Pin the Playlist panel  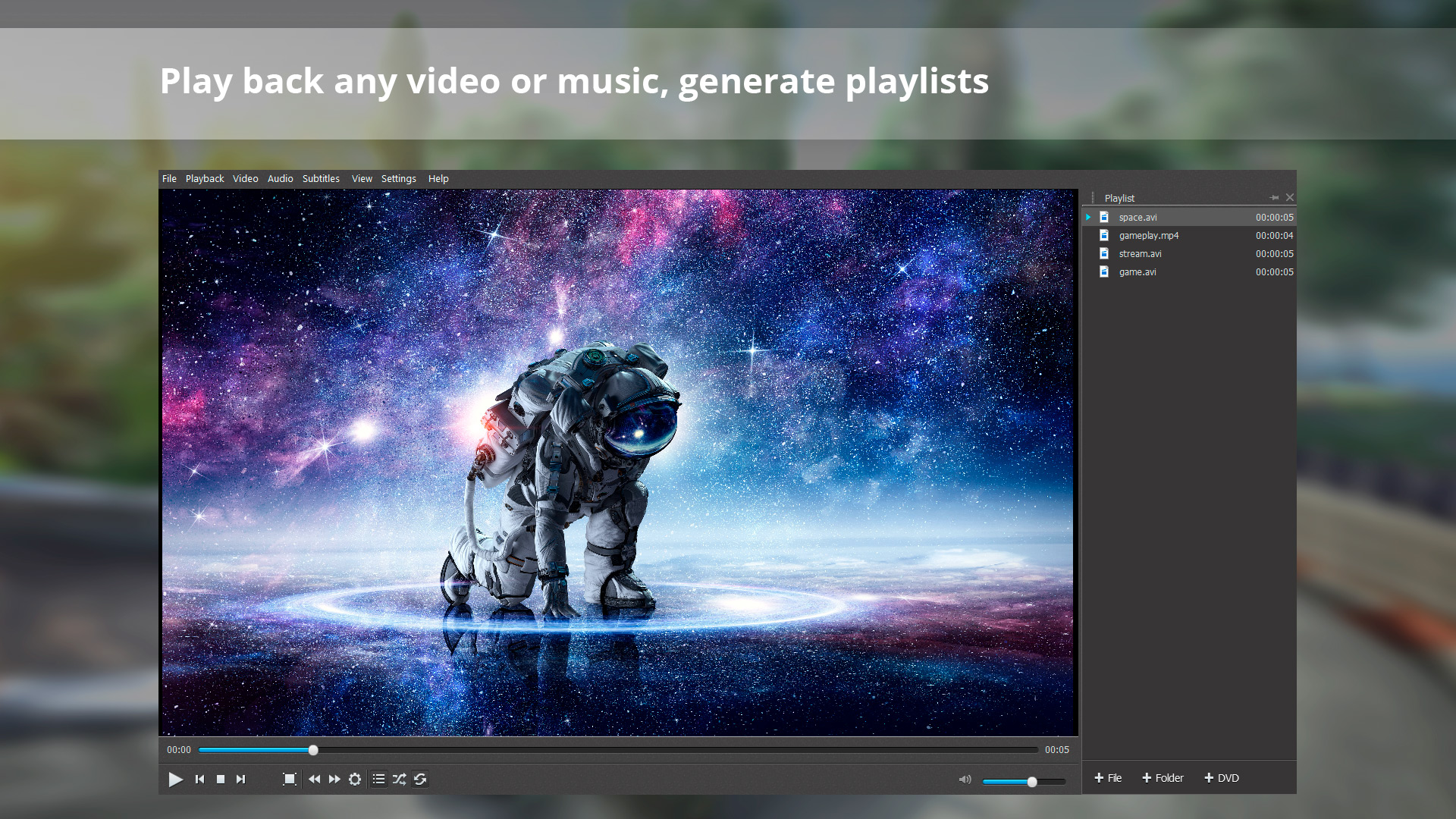[1275, 197]
